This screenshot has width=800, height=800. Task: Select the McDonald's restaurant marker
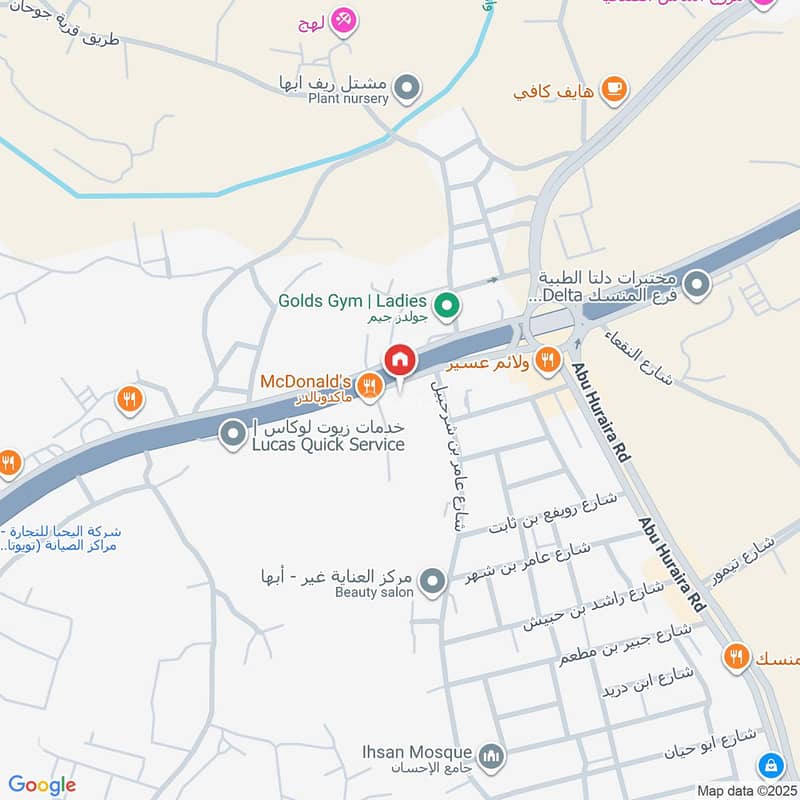click(370, 387)
